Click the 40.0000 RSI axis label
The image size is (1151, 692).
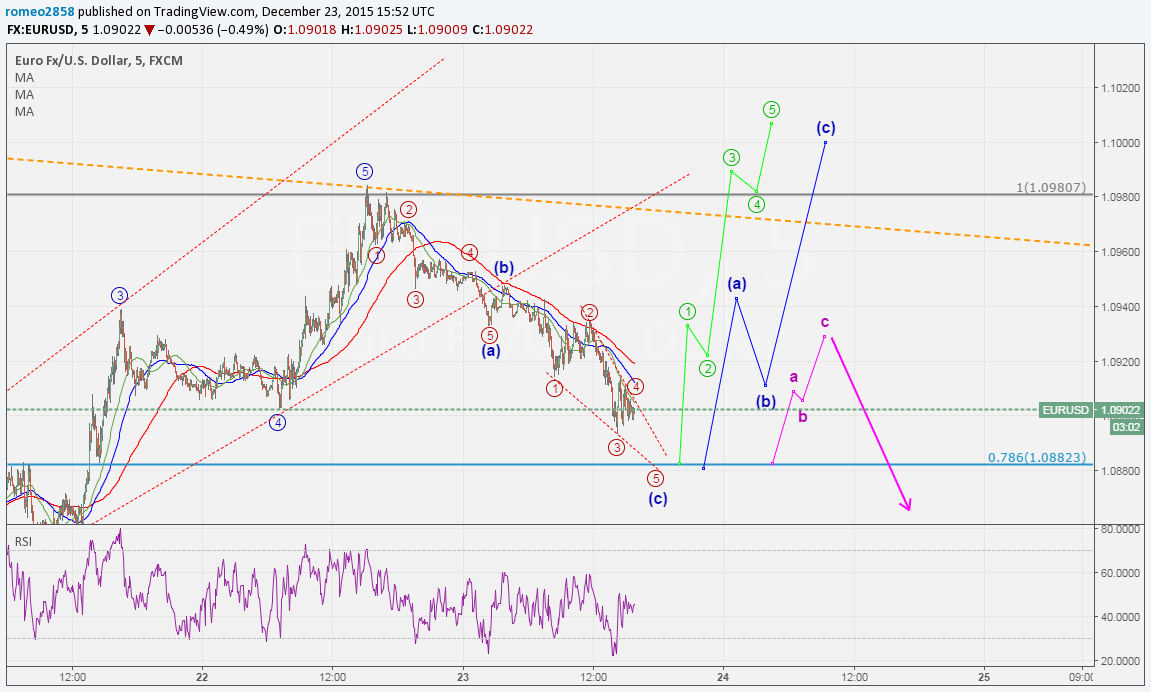click(1120, 616)
